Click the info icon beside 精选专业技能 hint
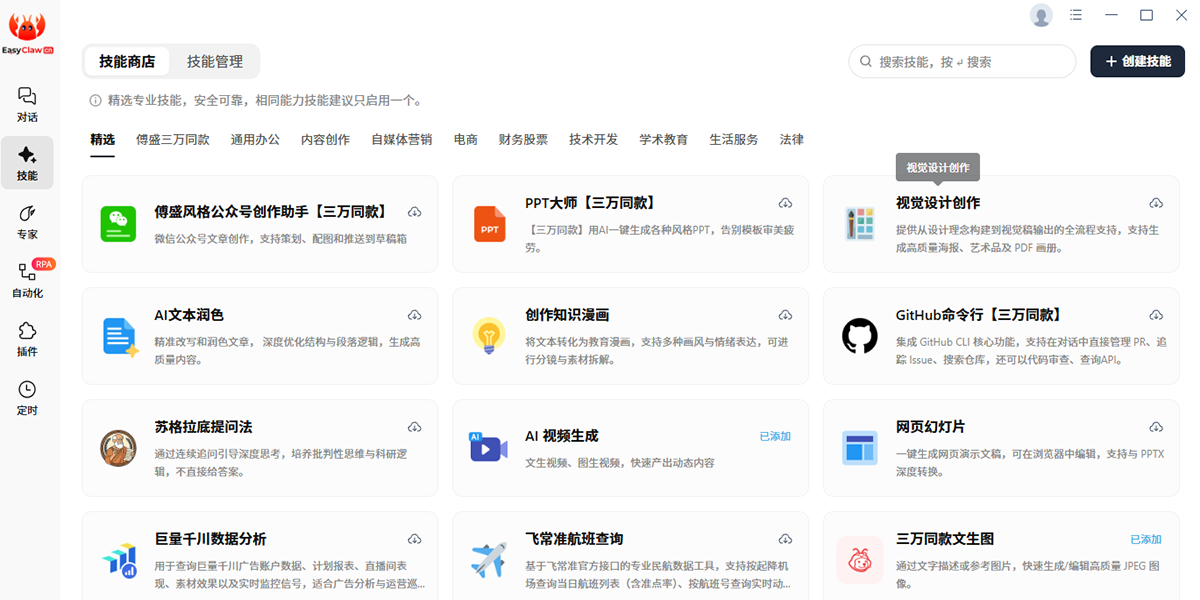1200x600 pixels. (96, 100)
